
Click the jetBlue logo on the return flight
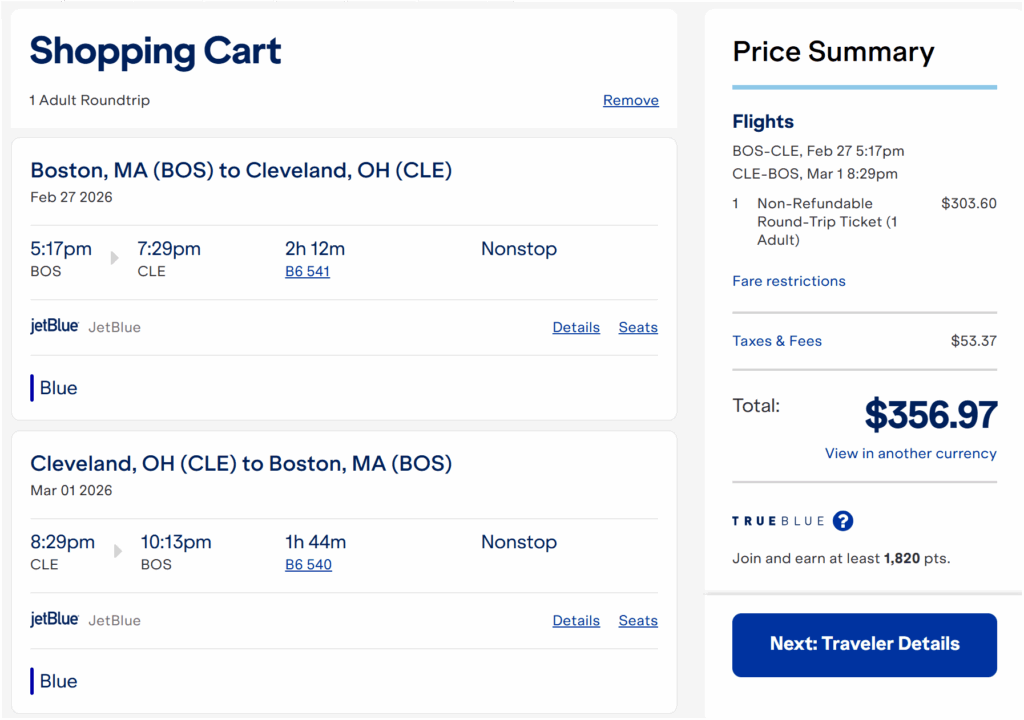[54, 619]
